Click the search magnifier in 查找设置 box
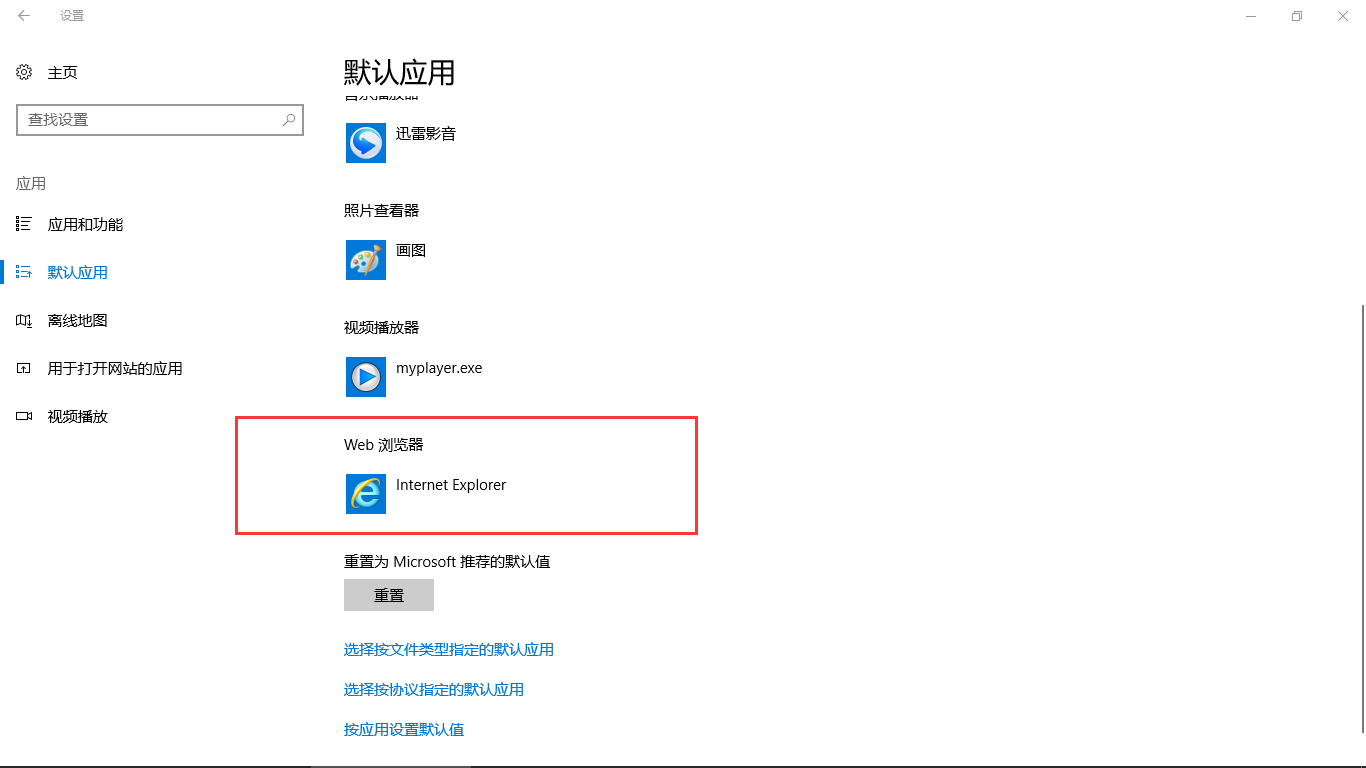Image resolution: width=1366 pixels, height=768 pixels. [288, 119]
